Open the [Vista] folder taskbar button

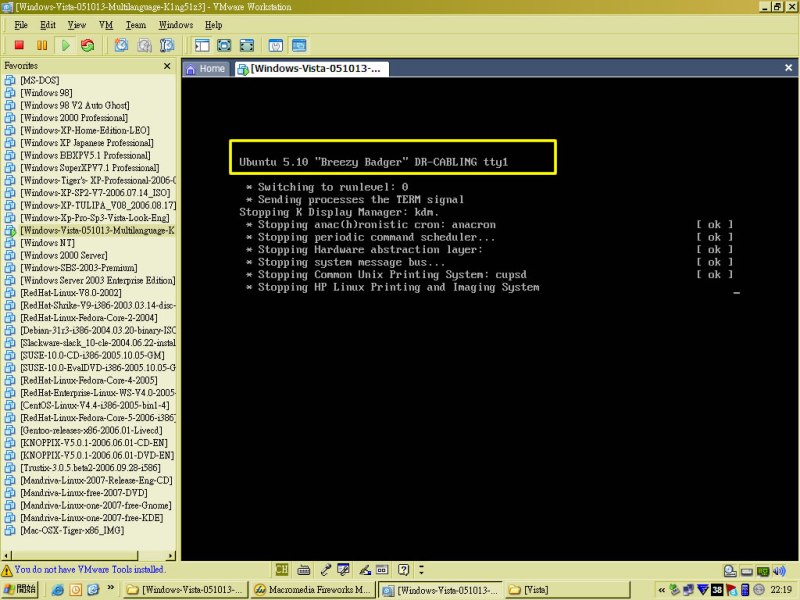567,590
